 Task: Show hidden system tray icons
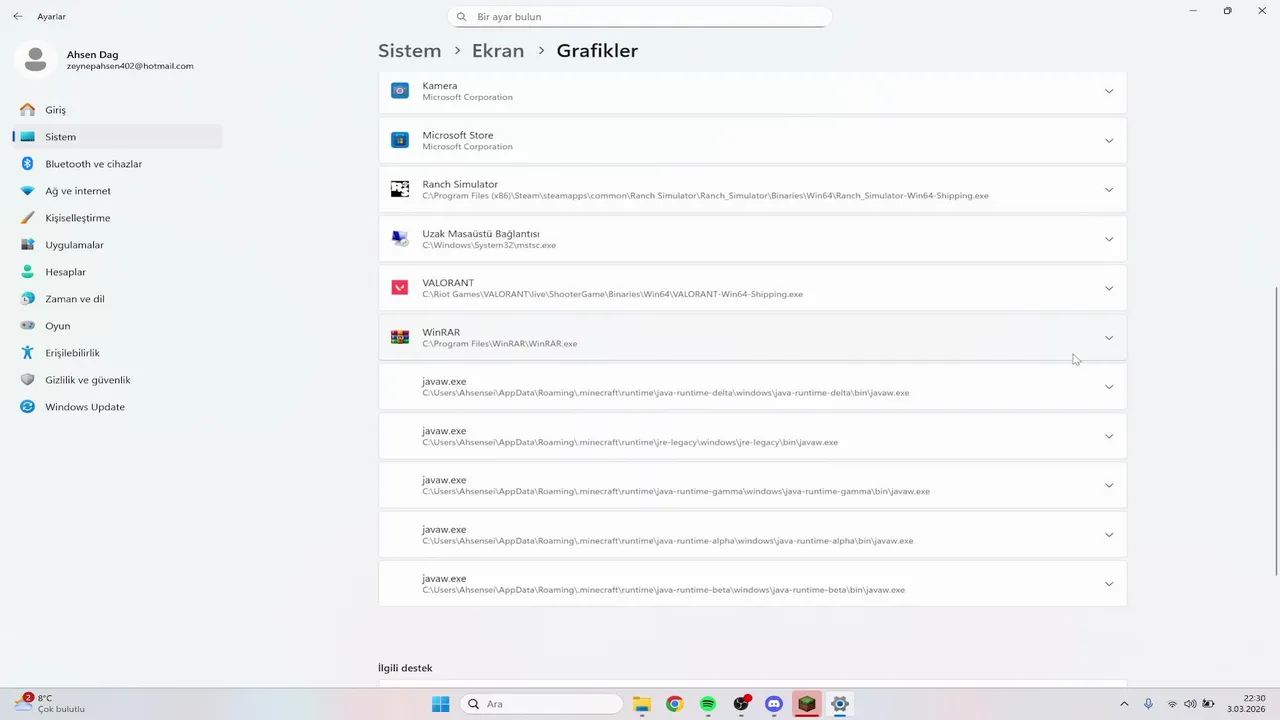coord(1124,704)
